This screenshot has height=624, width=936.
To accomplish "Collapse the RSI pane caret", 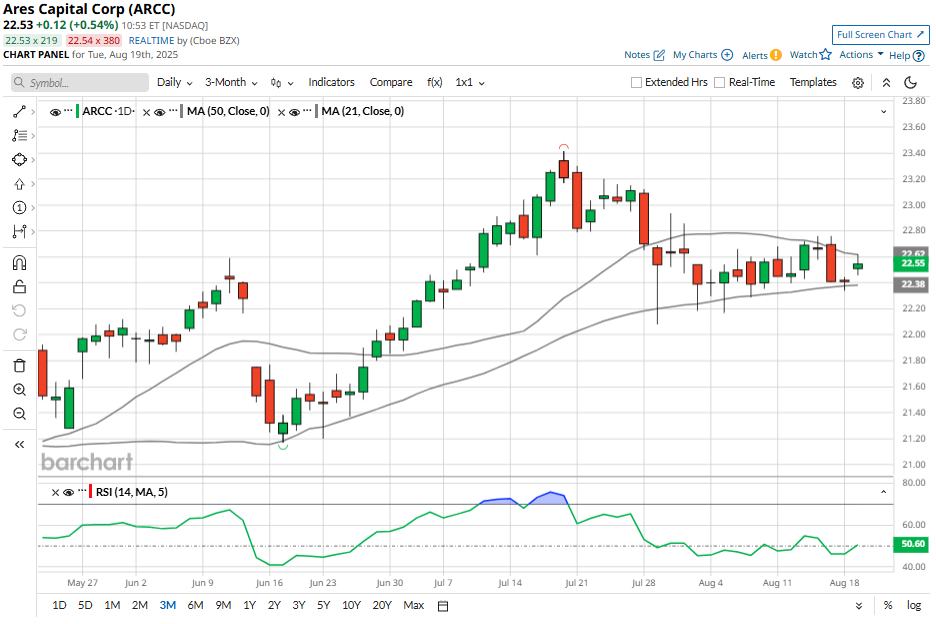I will [x=883, y=492].
